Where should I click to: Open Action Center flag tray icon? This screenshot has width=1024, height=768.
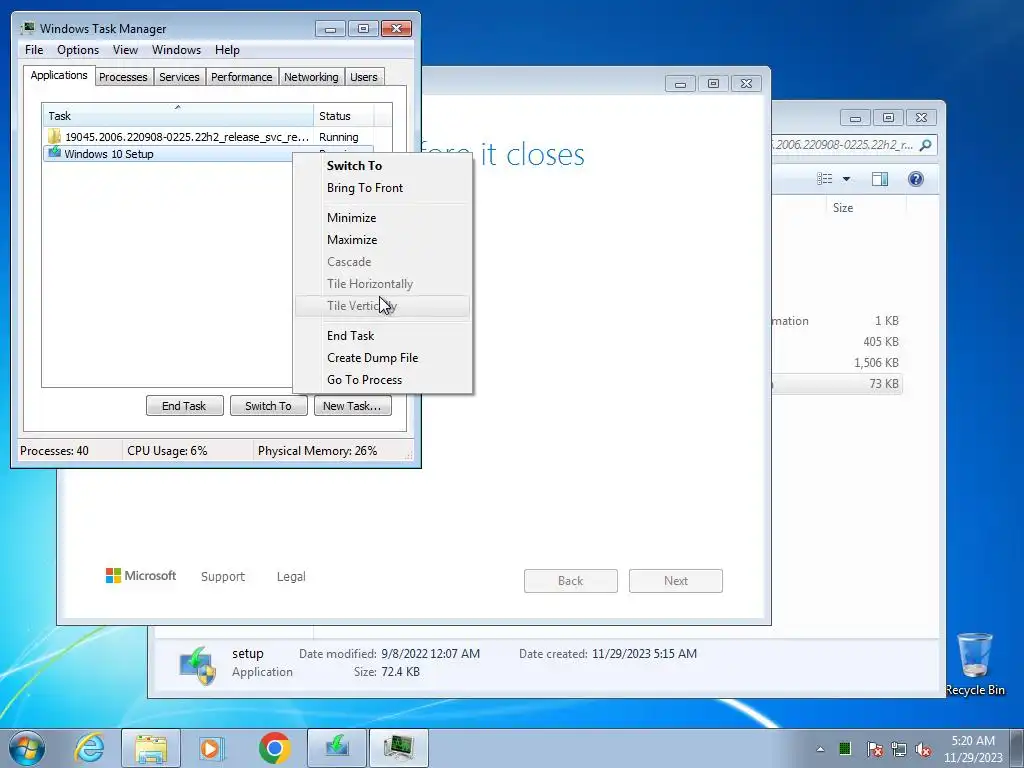pos(874,749)
